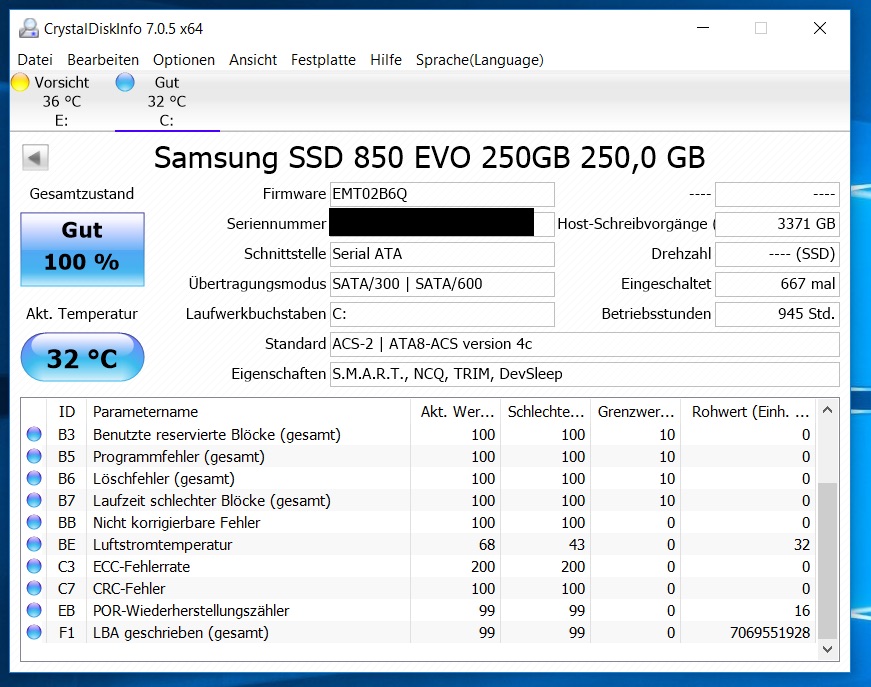Select the POR-Wiederherstellungszähler row text
871x687 pixels.
tap(191, 610)
